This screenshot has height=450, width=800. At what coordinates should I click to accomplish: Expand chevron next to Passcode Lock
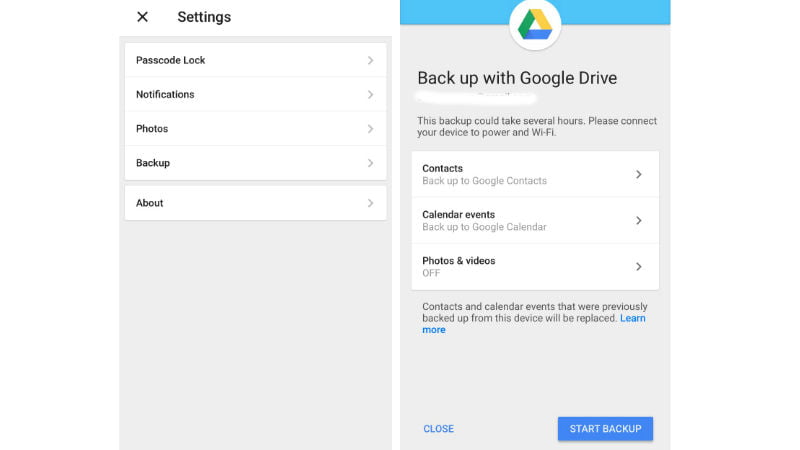(x=370, y=60)
